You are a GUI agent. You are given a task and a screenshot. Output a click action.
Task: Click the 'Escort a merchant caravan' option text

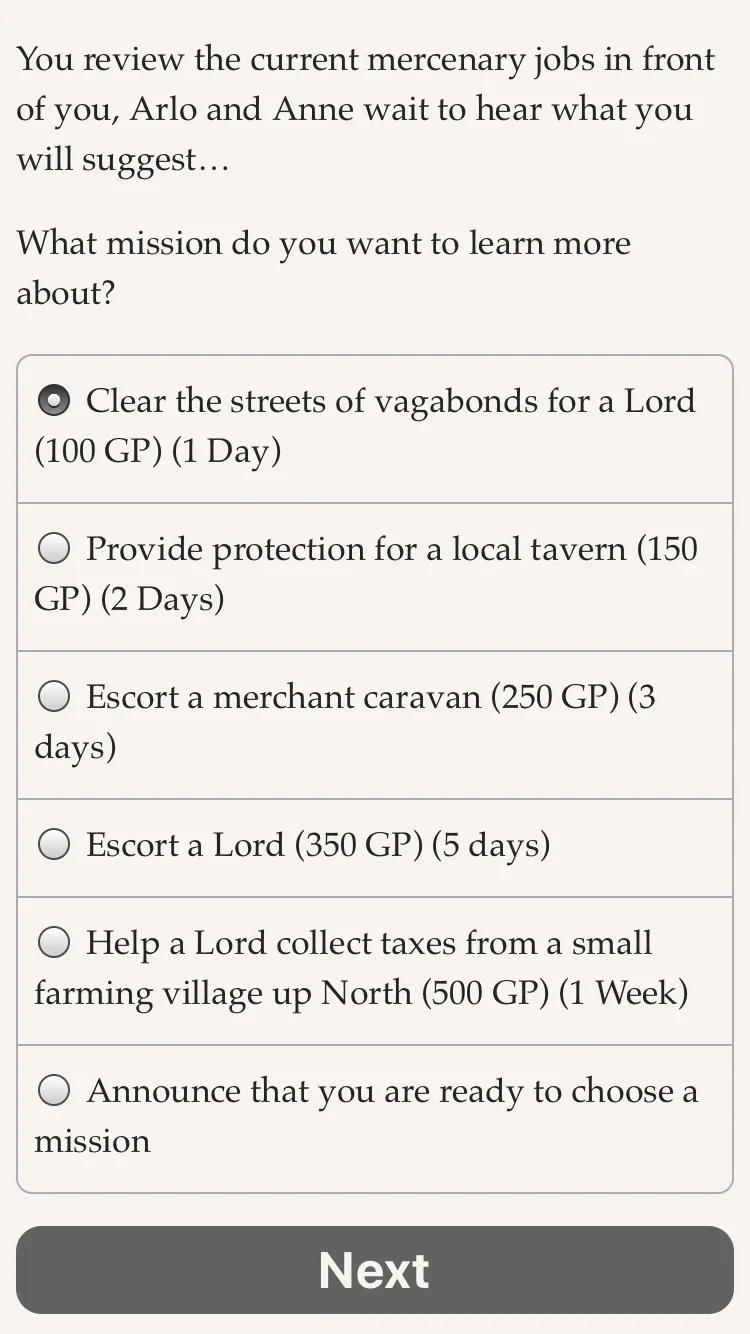pyautogui.click(x=284, y=697)
